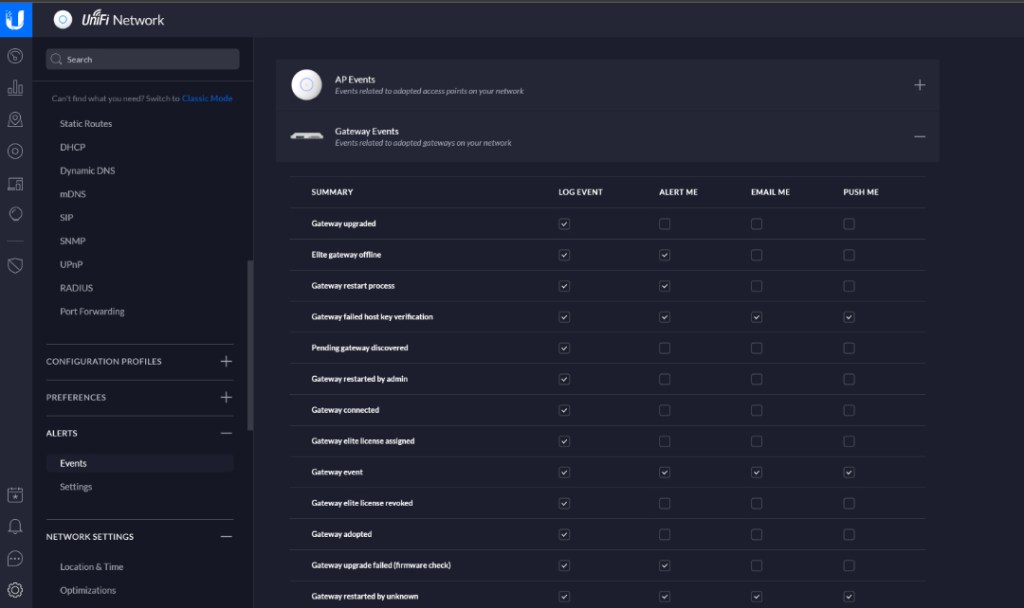Open the Clients icon in sidebar
1024x608 pixels.
pyautogui.click(x=15, y=184)
